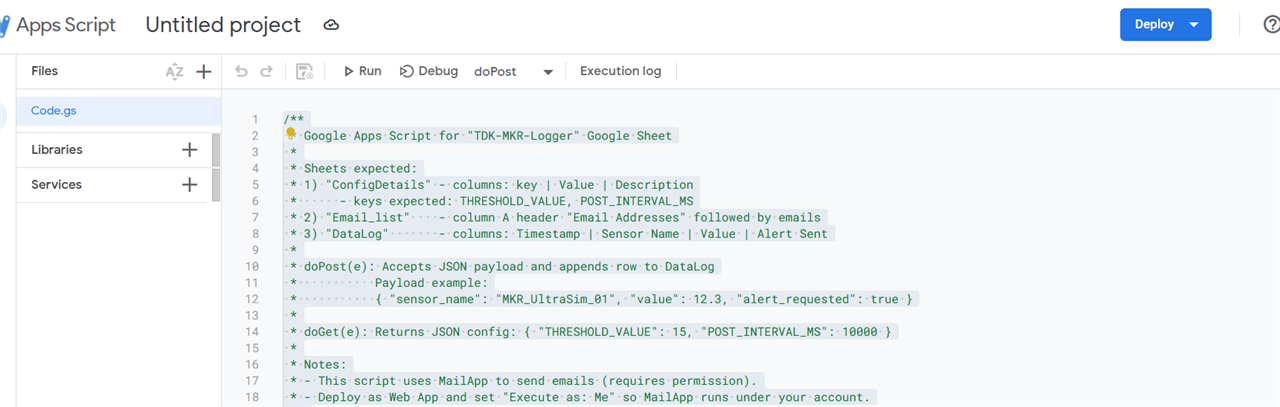The width and height of the screenshot is (1280, 407).
Task: Click the Libraries section label
Action: (57, 150)
